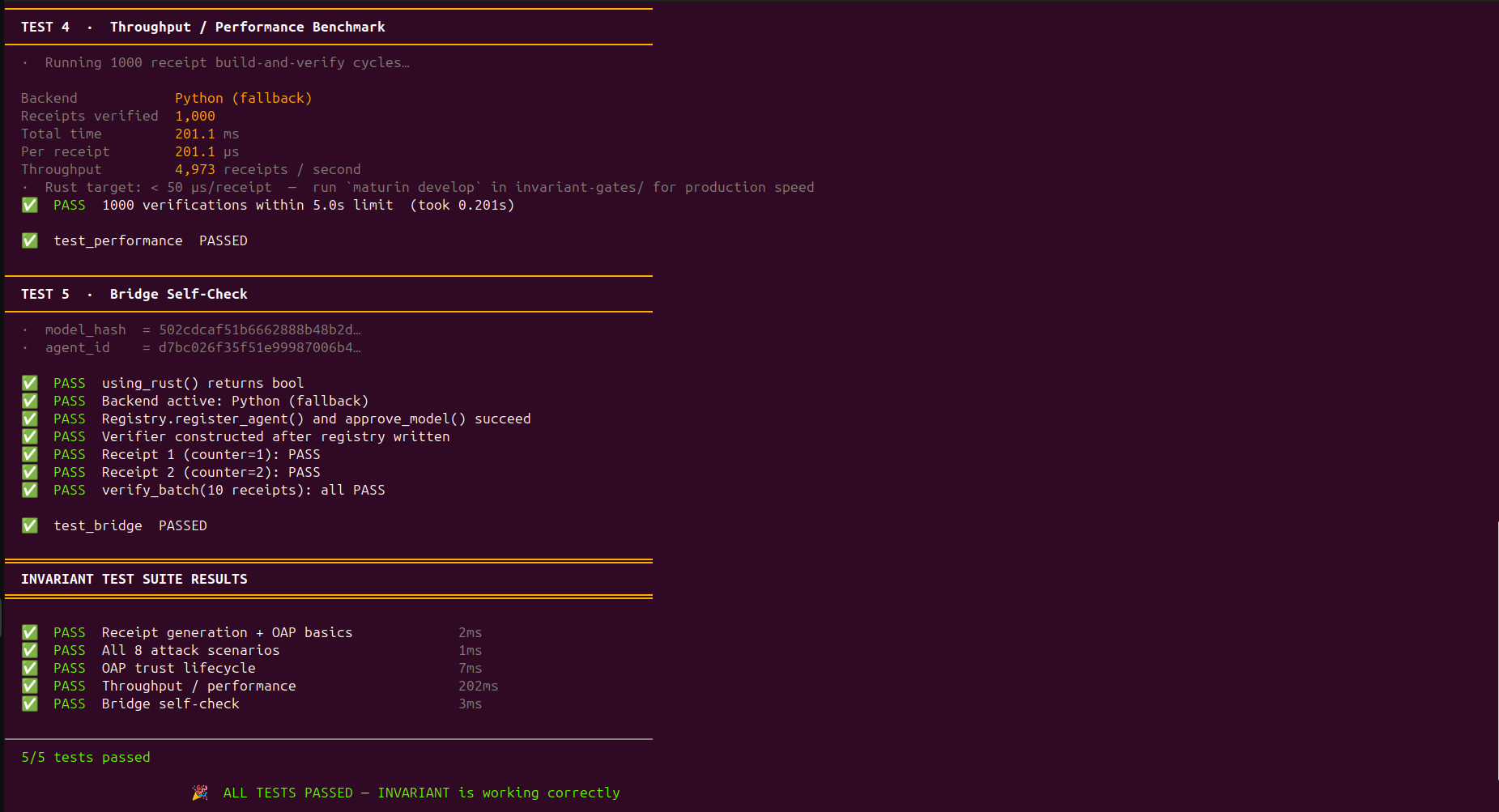Select the TEST 5 Bridge Self-Check header
The image size is (1499, 812).
coord(134,294)
